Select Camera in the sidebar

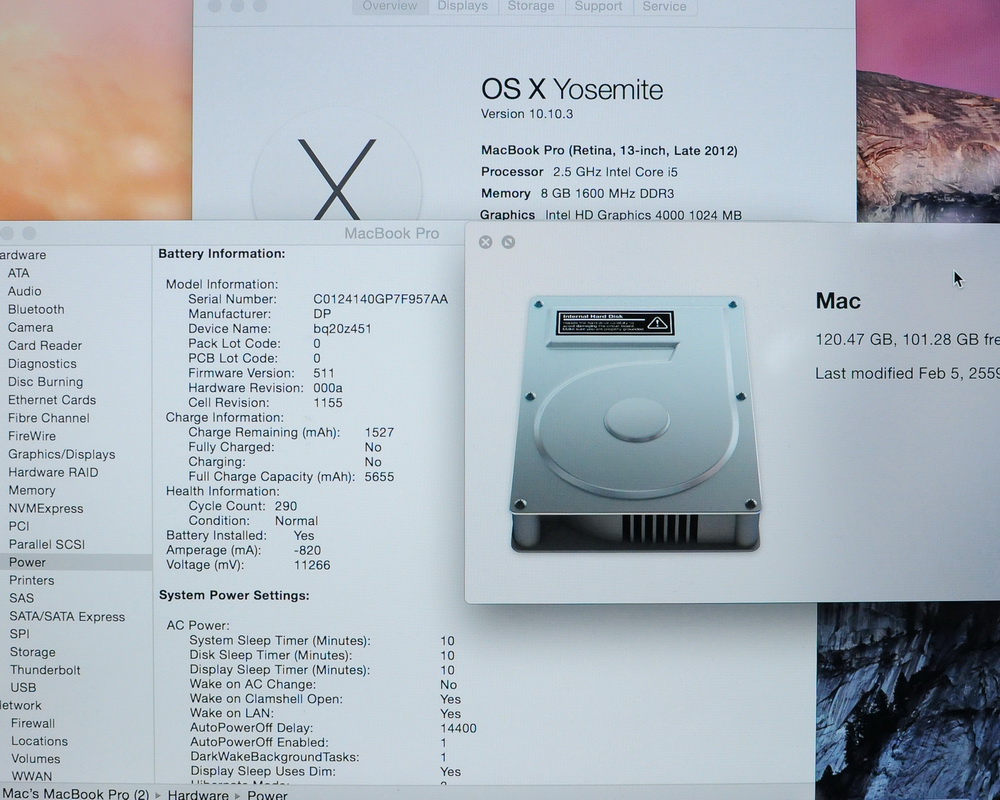point(30,327)
